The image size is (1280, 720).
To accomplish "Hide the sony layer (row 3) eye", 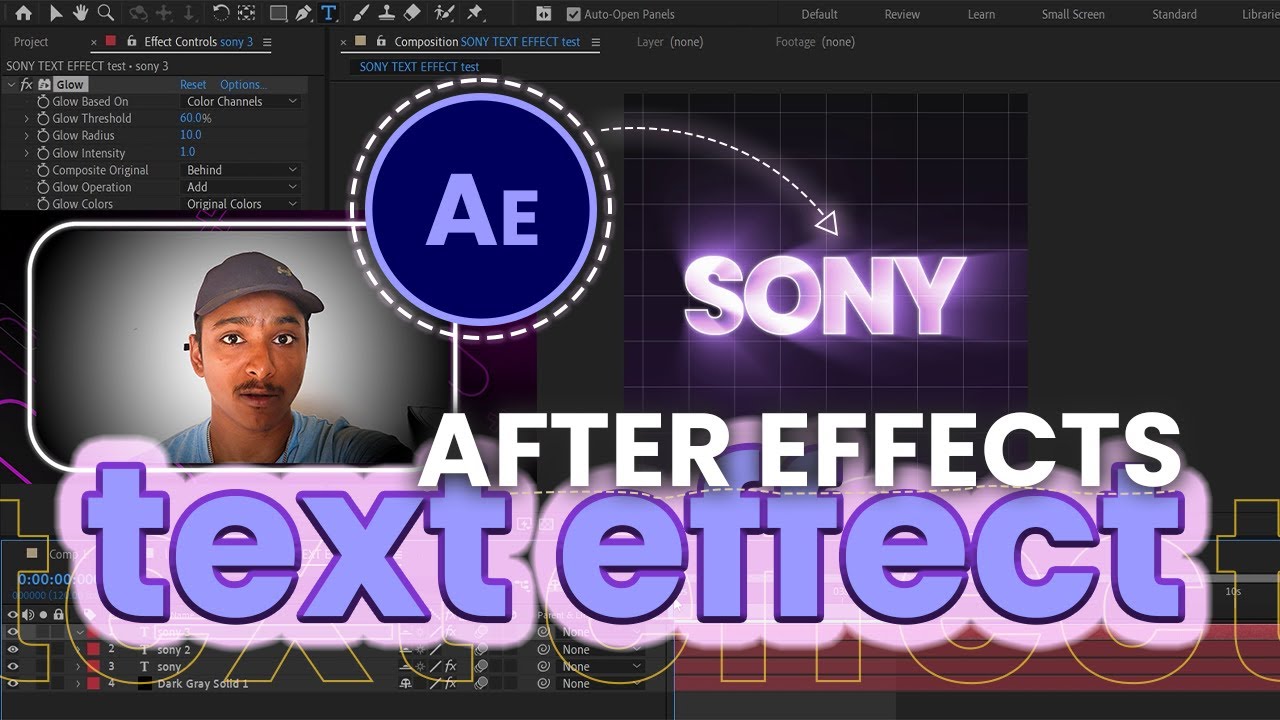I will pyautogui.click(x=13, y=667).
